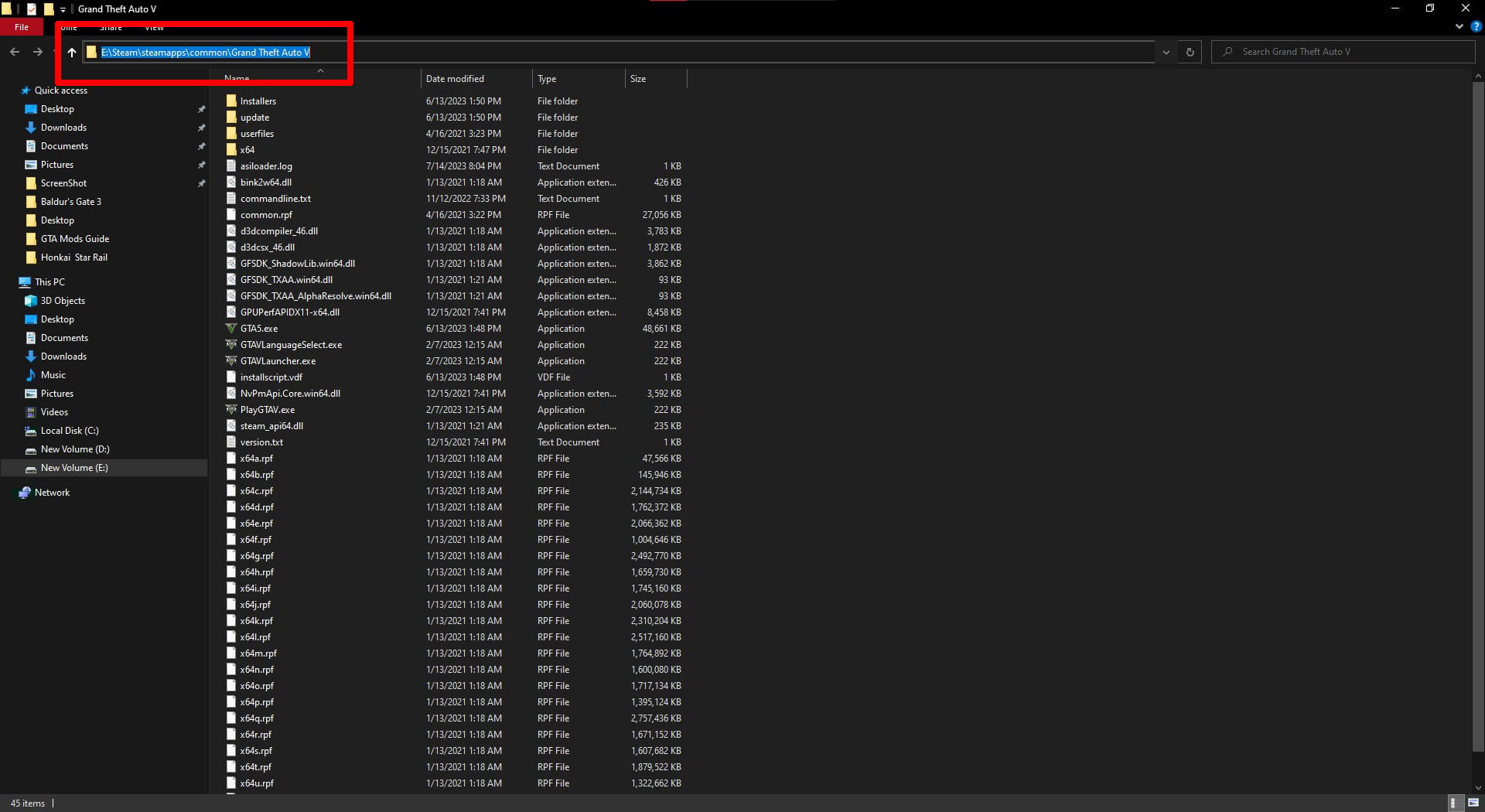Sort files by Date modified column
The width and height of the screenshot is (1485, 812).
(x=455, y=79)
